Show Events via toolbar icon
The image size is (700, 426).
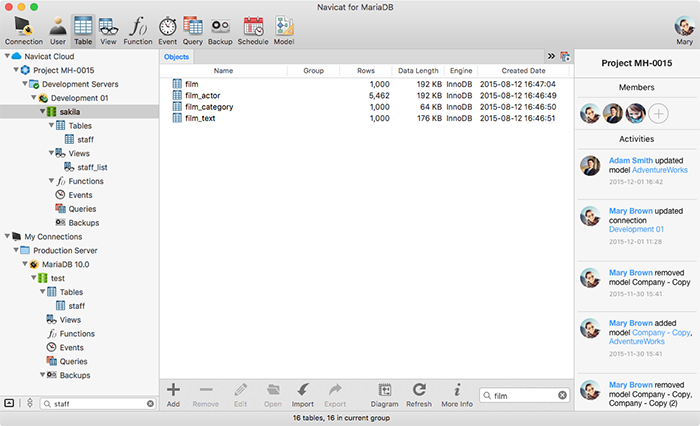(x=167, y=30)
